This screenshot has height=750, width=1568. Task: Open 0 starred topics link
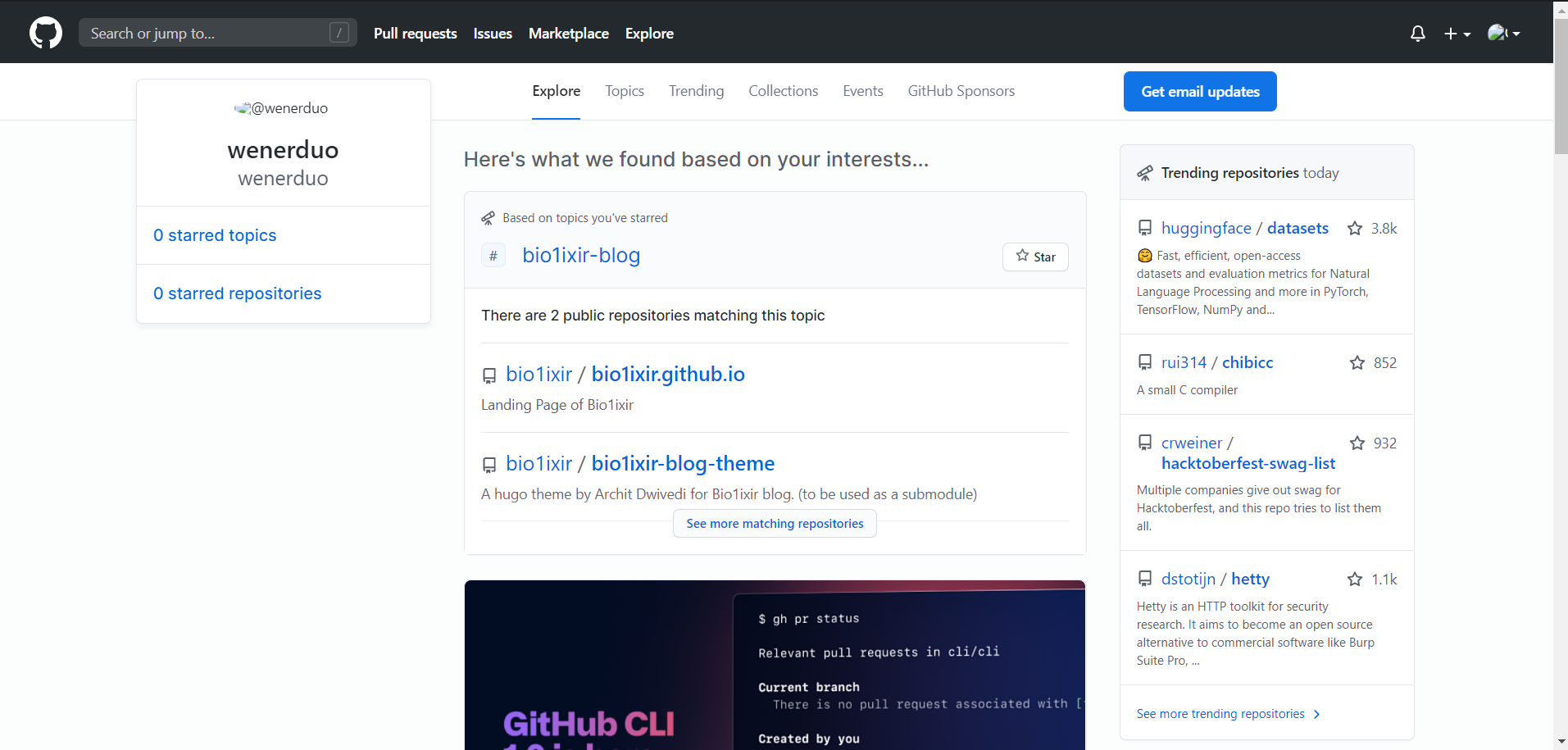click(215, 235)
